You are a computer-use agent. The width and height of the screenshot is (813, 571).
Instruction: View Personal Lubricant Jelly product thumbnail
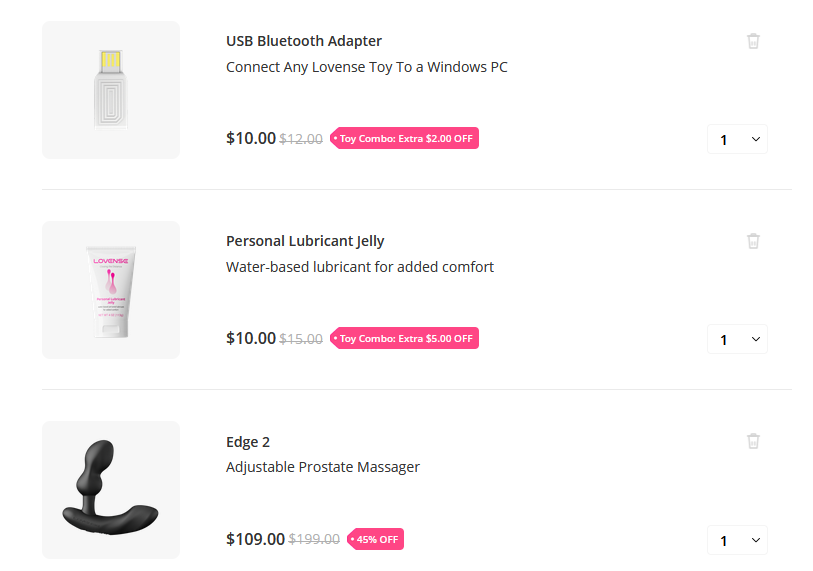point(111,290)
